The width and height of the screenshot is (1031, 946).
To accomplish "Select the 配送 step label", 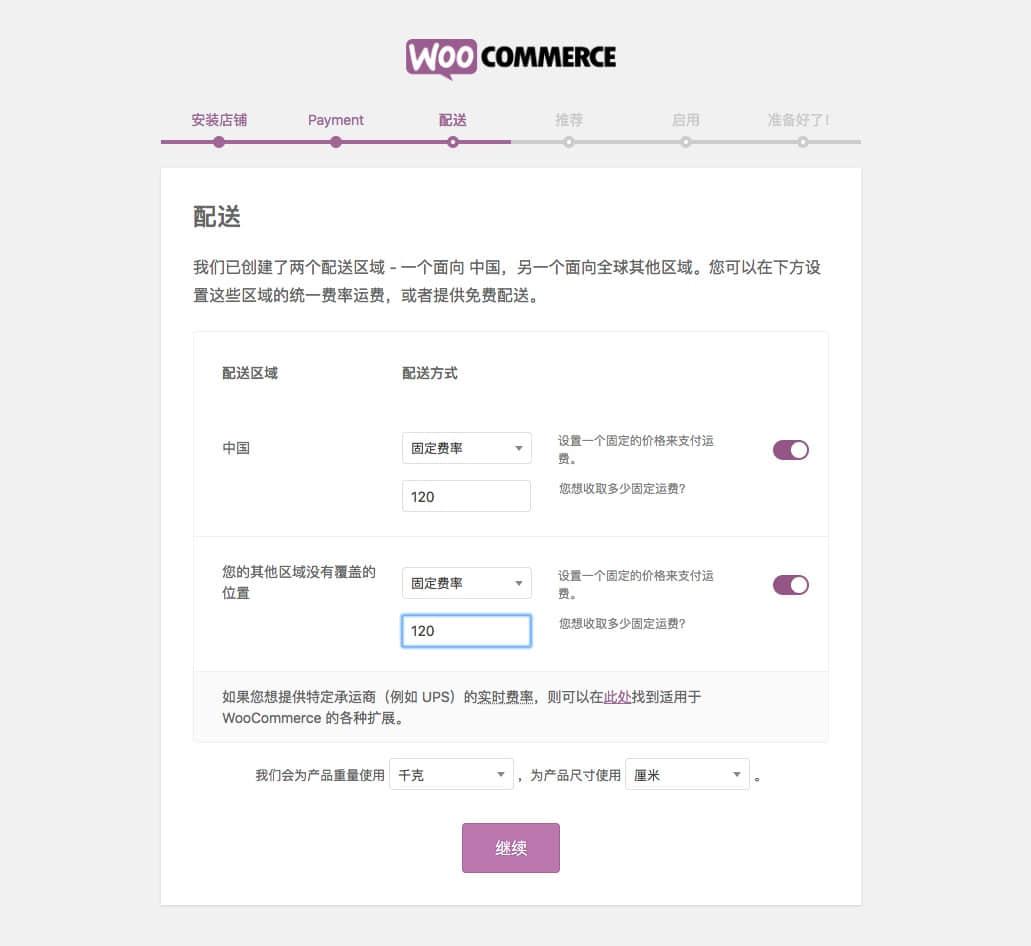I will pos(453,120).
